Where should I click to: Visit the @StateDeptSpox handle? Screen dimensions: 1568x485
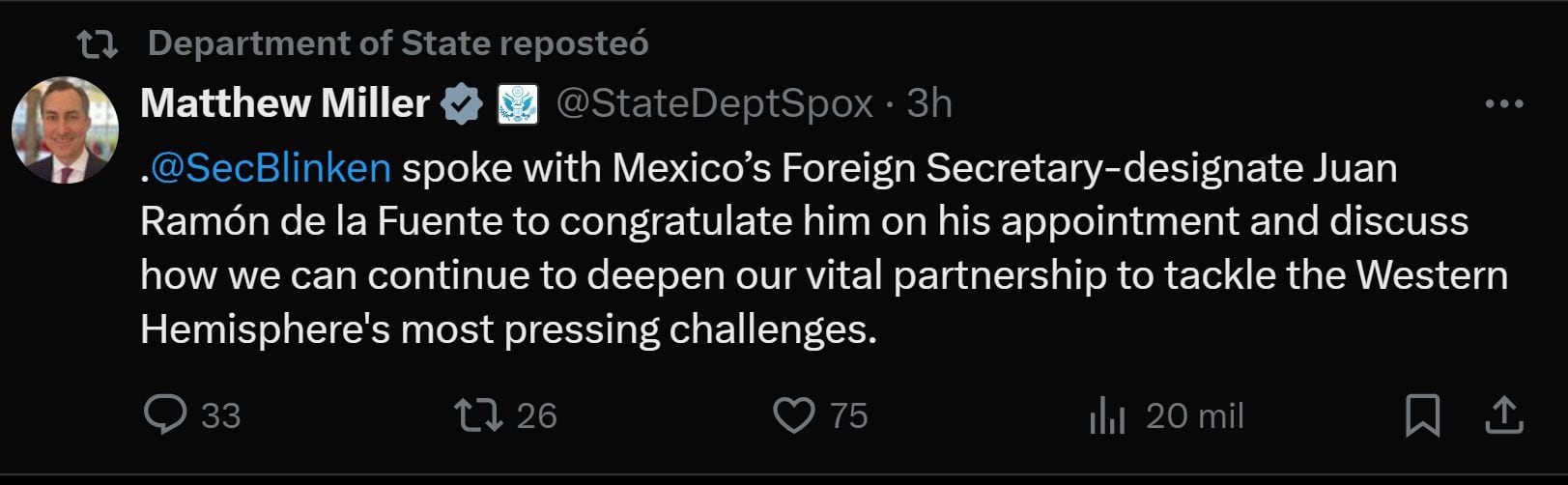[714, 103]
